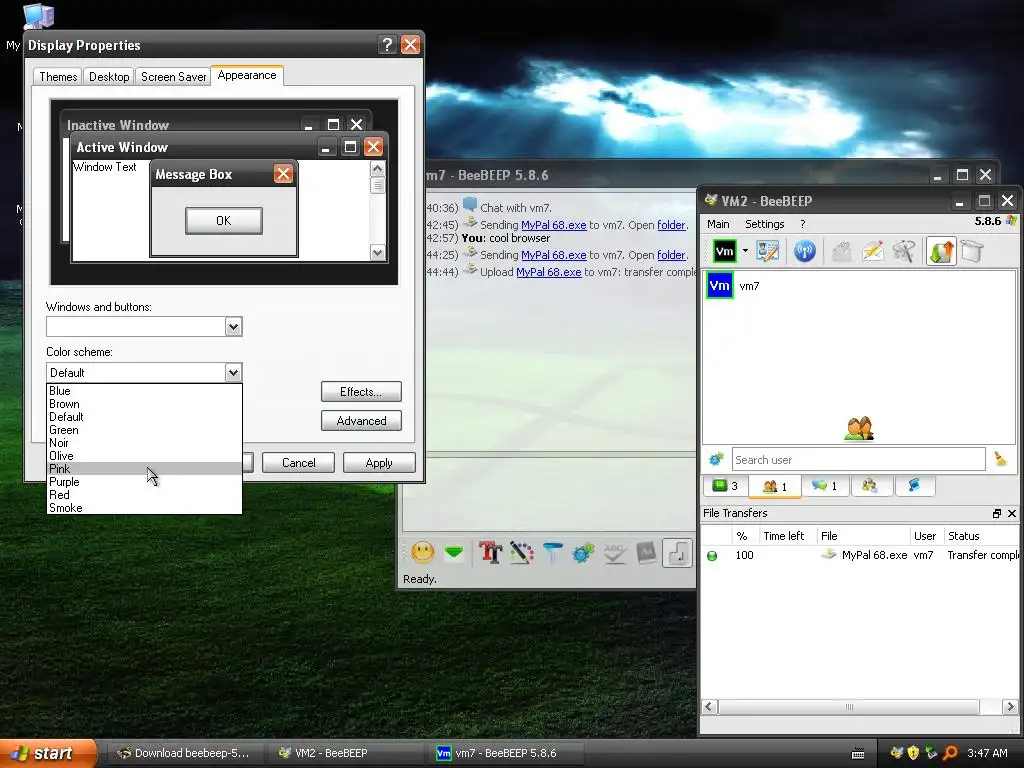
Task: Switch to the Desktop tab
Action: click(109, 77)
